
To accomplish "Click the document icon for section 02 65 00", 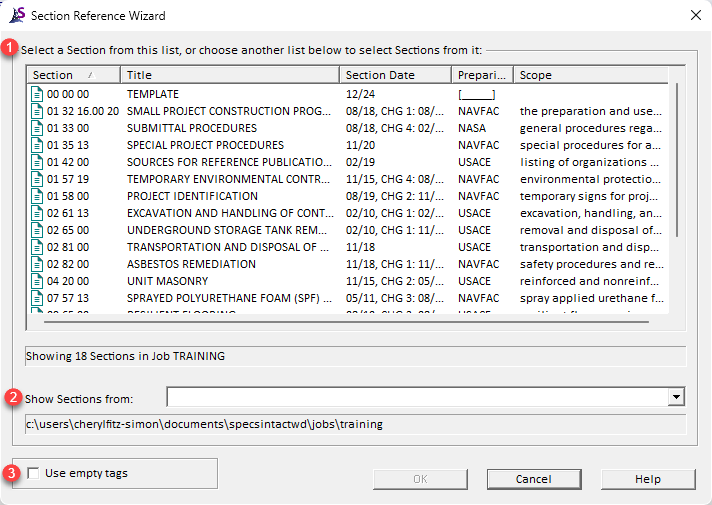I will (x=37, y=230).
